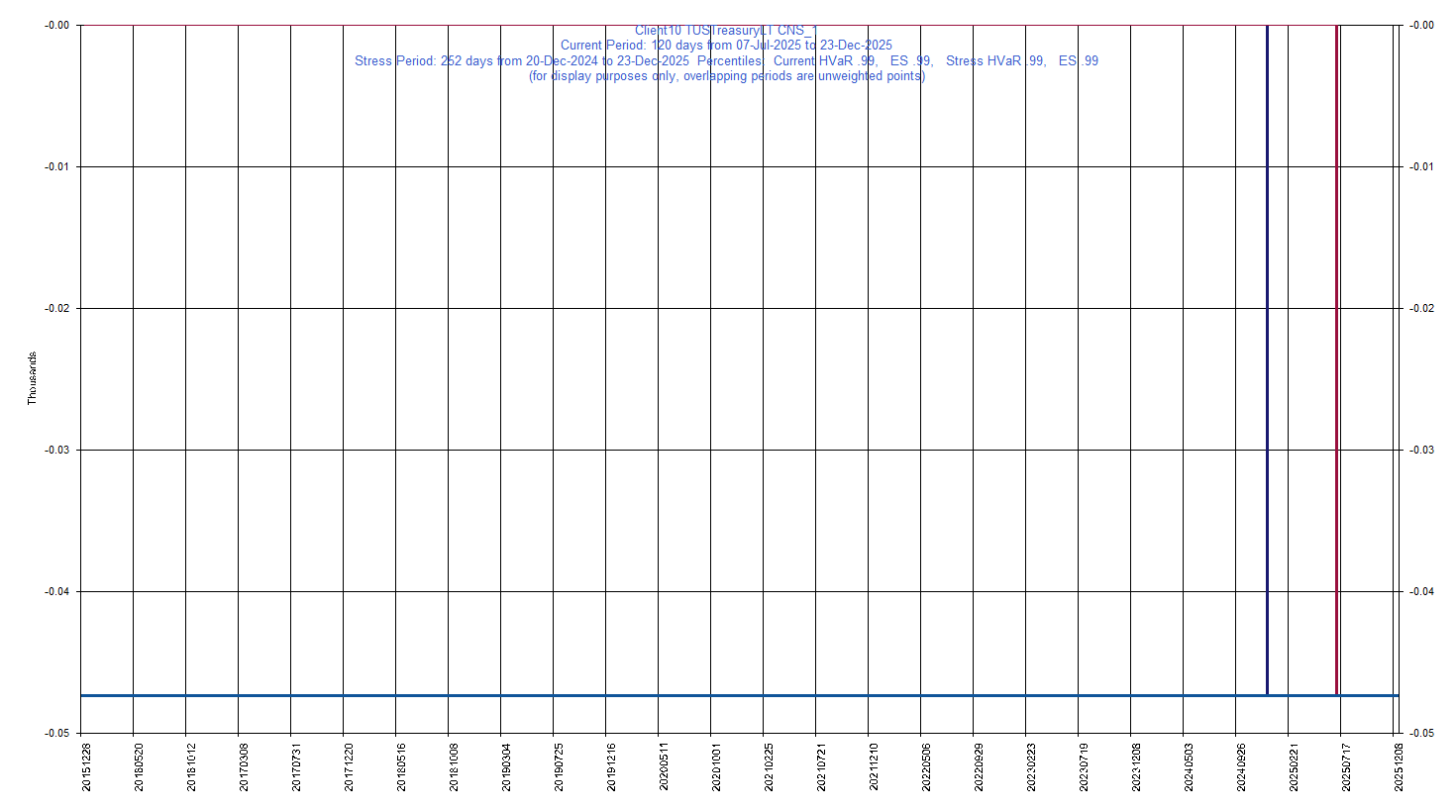Click the Stress Period 252 days subtitle line
The image size is (1456, 812).
(x=726, y=61)
